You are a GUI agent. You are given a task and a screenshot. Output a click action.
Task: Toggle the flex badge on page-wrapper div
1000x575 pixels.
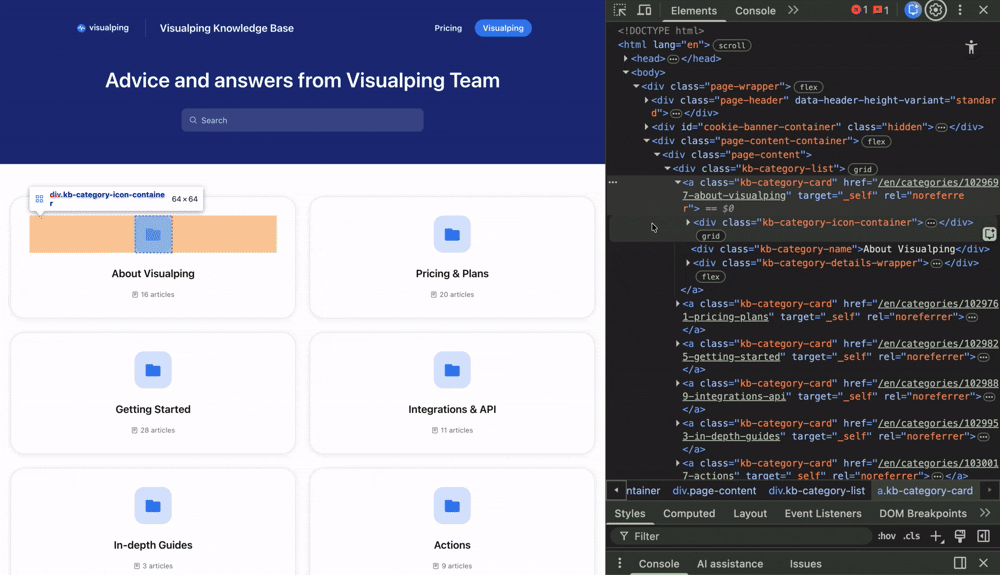click(x=809, y=87)
